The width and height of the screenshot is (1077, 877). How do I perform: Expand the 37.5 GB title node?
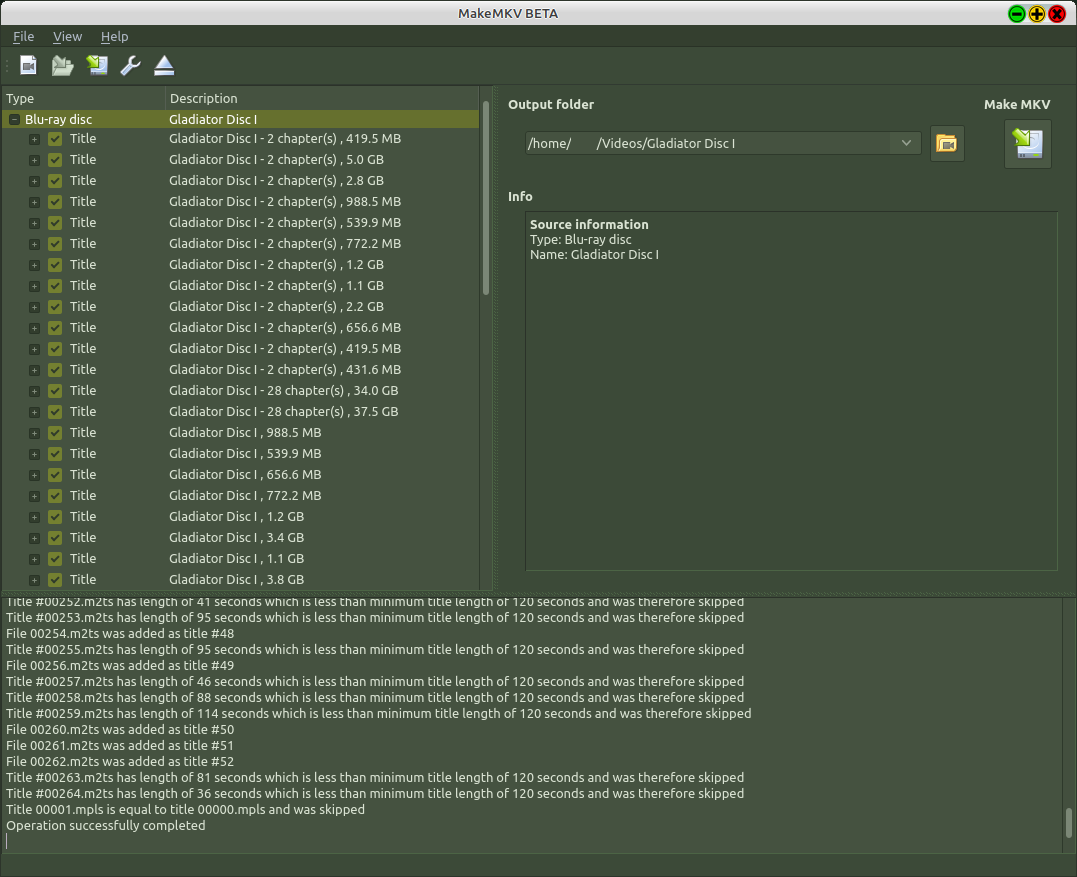coord(34,412)
